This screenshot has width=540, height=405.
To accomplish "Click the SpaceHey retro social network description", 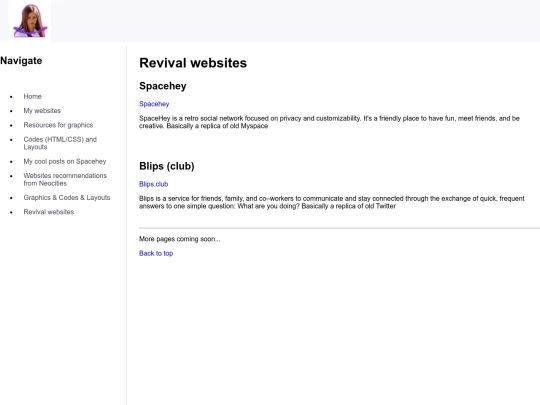I will [x=329, y=122].
